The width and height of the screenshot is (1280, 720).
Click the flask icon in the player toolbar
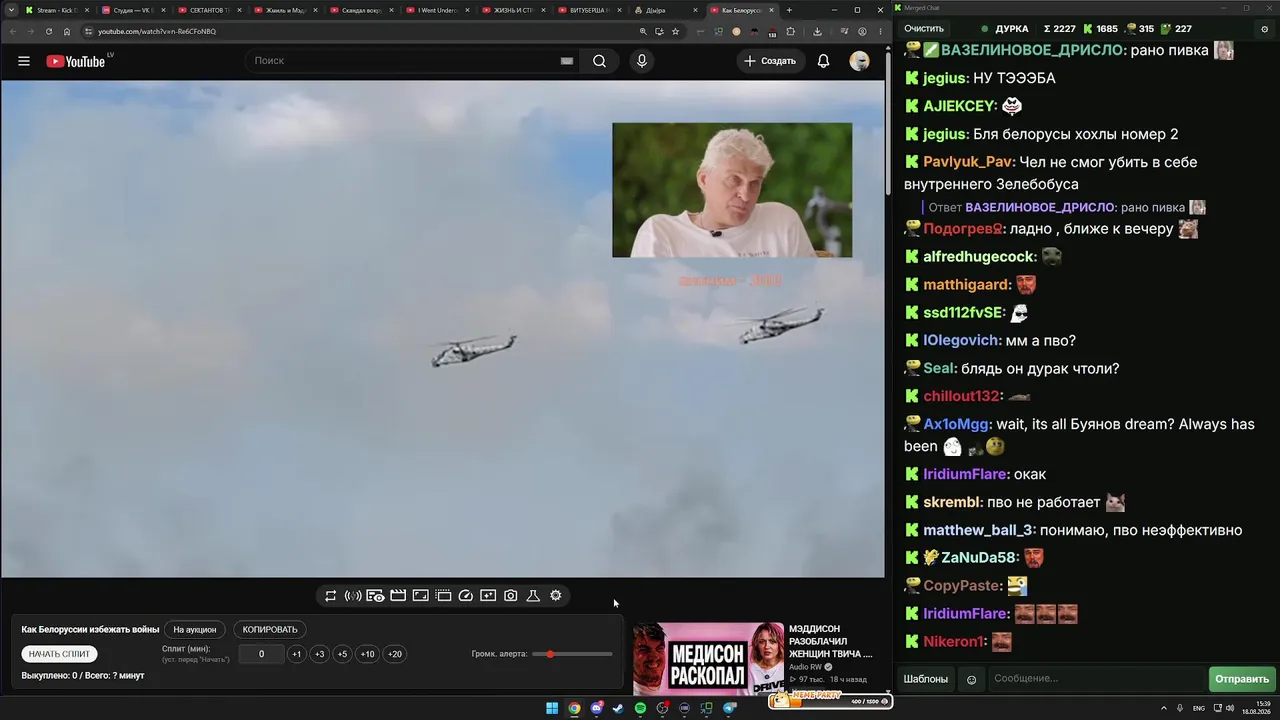coord(533,596)
